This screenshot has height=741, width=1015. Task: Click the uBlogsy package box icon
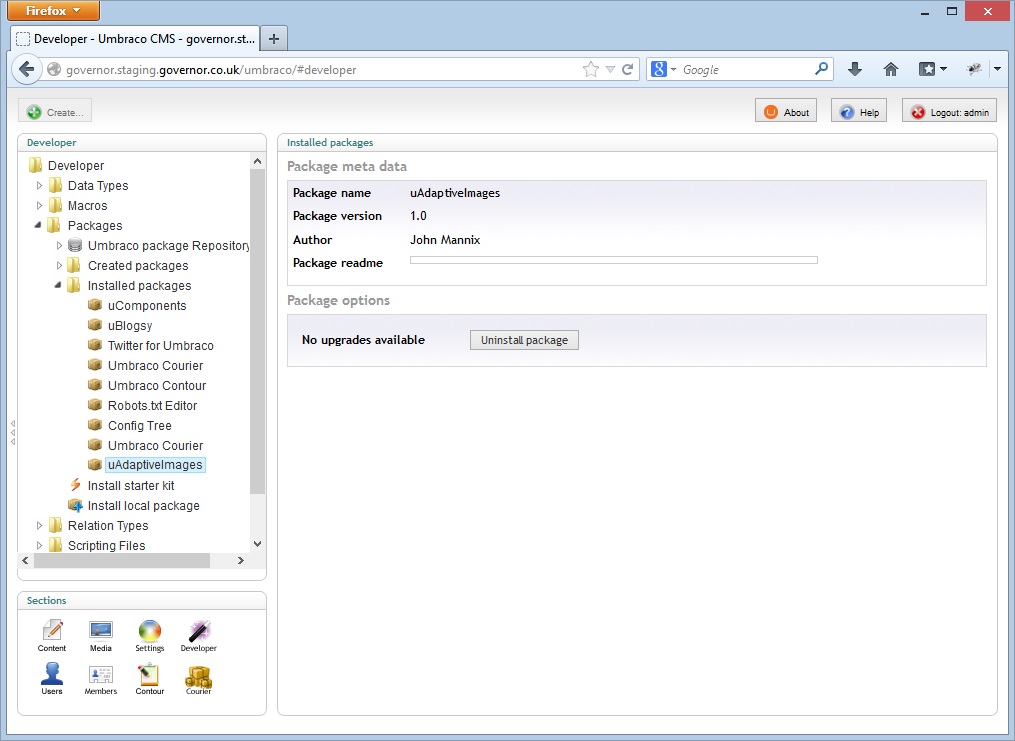95,325
